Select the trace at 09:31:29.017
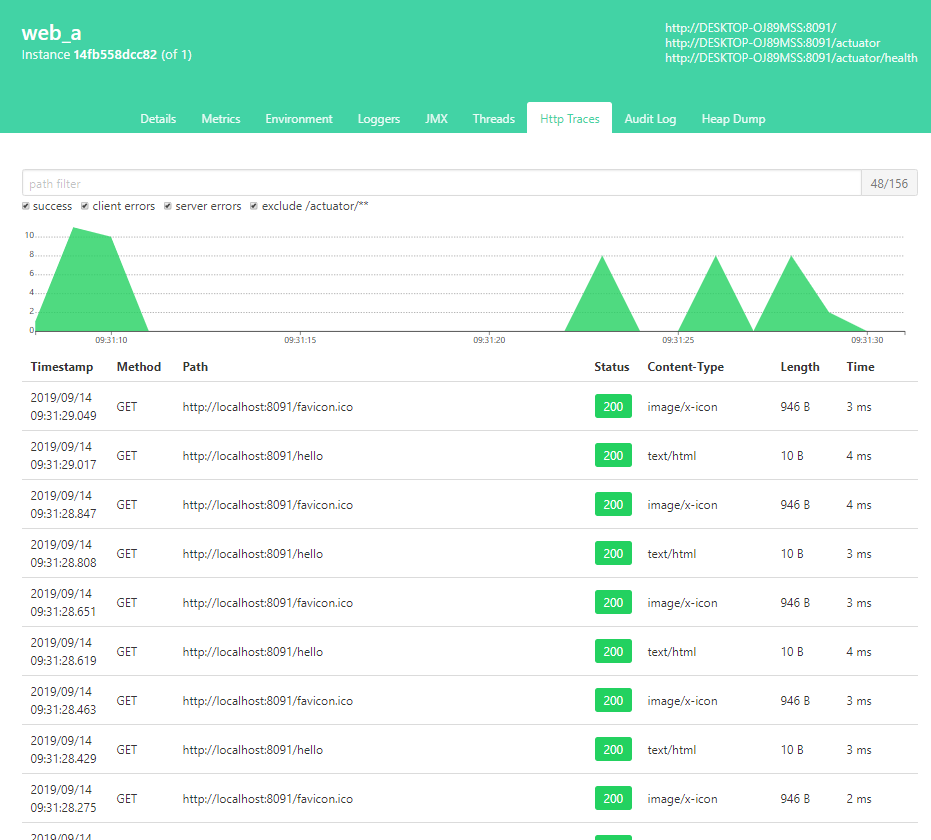 [x=470, y=455]
